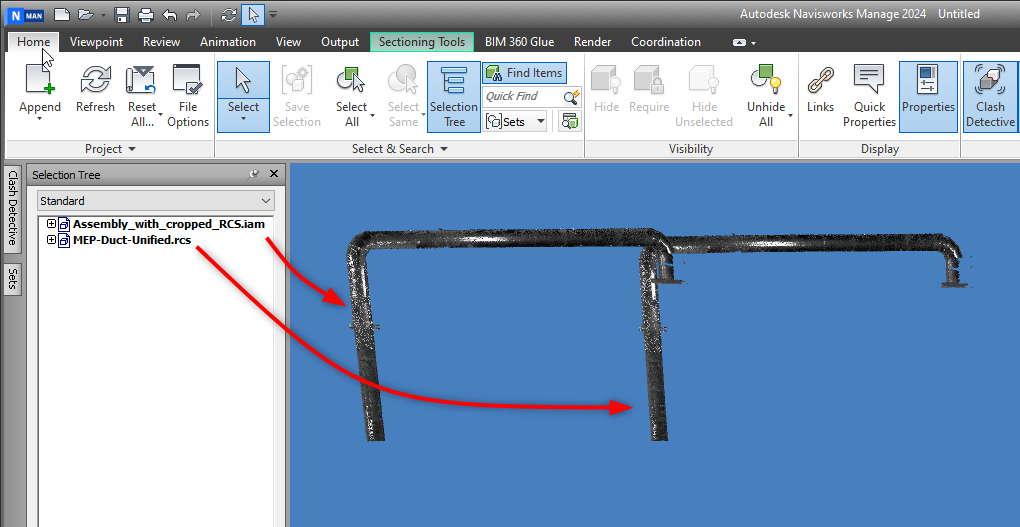Redo the last undone action
1020x527 pixels.
[x=193, y=14]
